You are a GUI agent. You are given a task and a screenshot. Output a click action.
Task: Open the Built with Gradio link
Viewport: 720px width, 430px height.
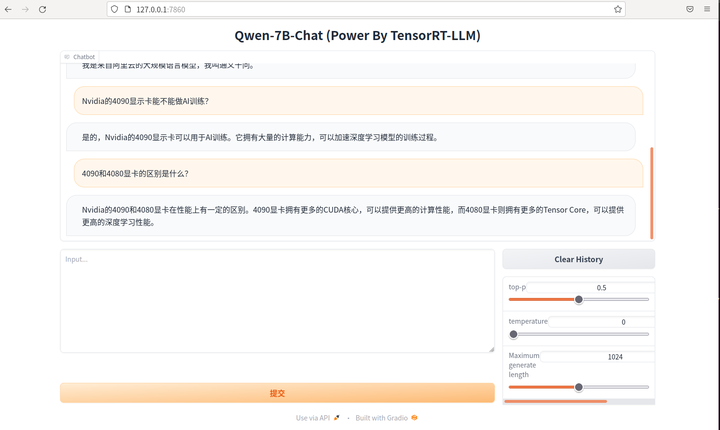pos(386,418)
